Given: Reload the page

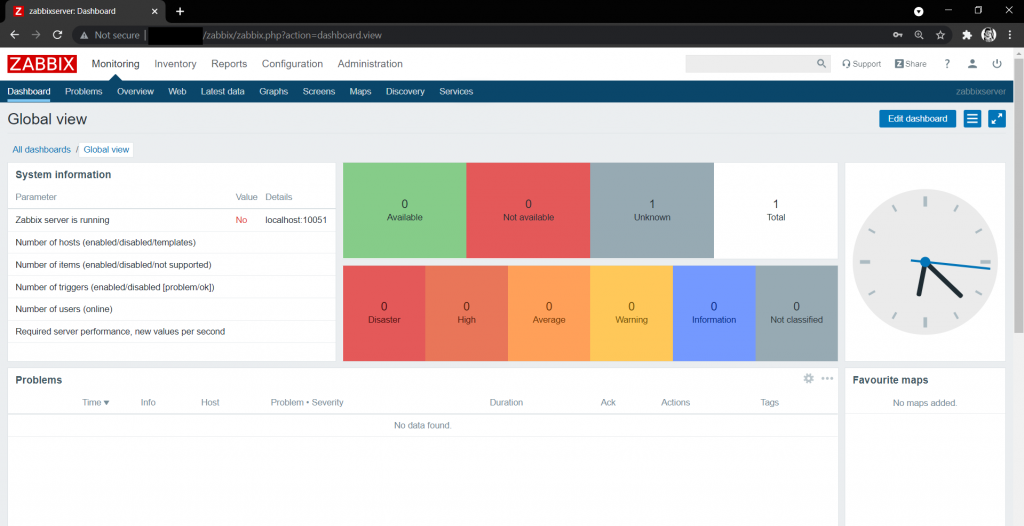Looking at the screenshot, I should [x=57, y=35].
